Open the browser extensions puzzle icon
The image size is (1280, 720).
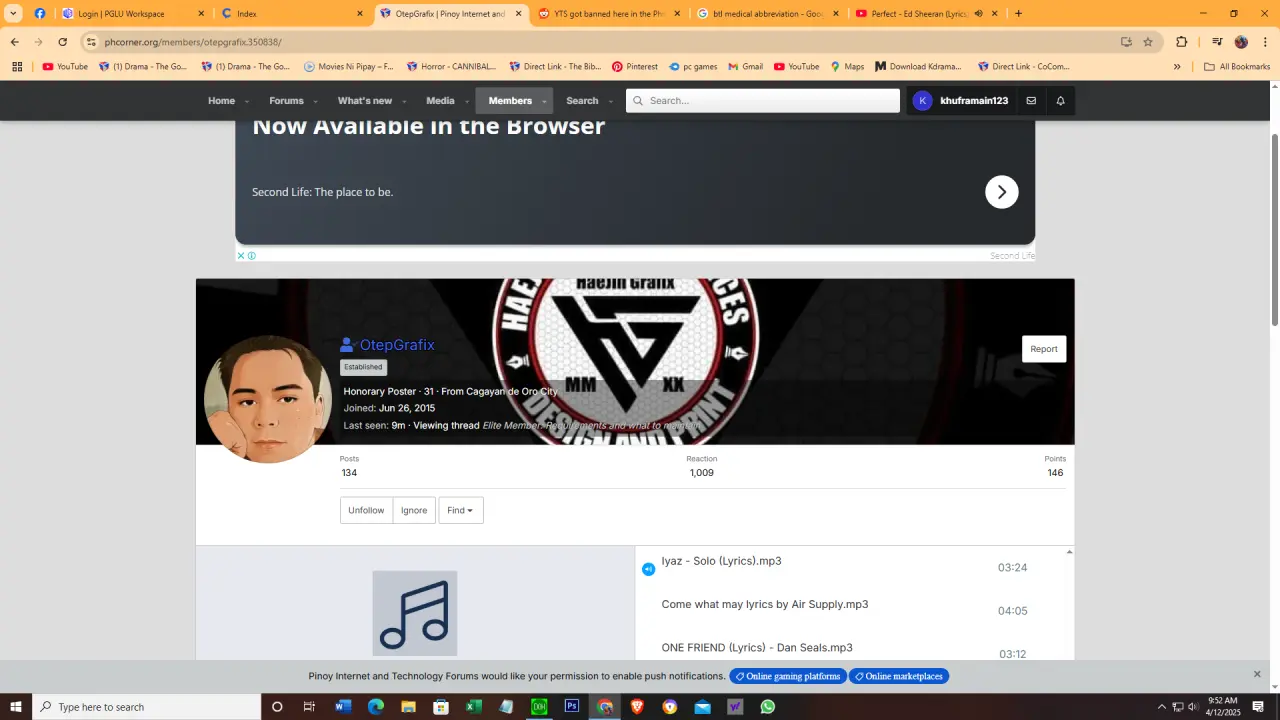click(x=1181, y=42)
